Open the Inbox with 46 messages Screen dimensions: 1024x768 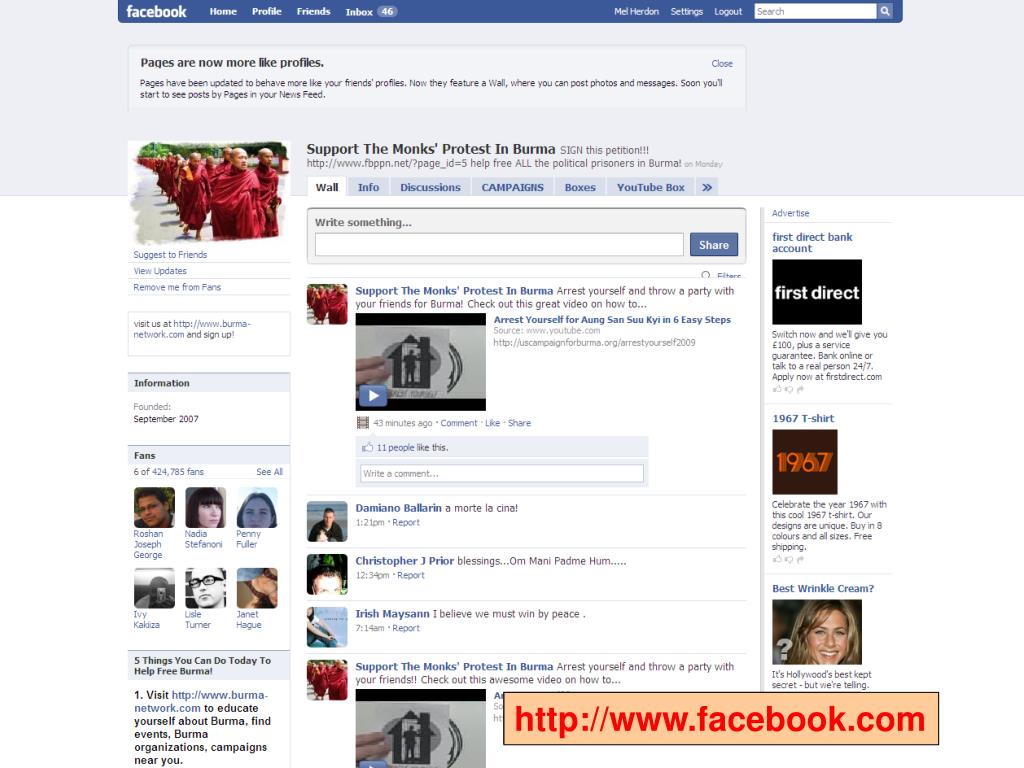371,12
